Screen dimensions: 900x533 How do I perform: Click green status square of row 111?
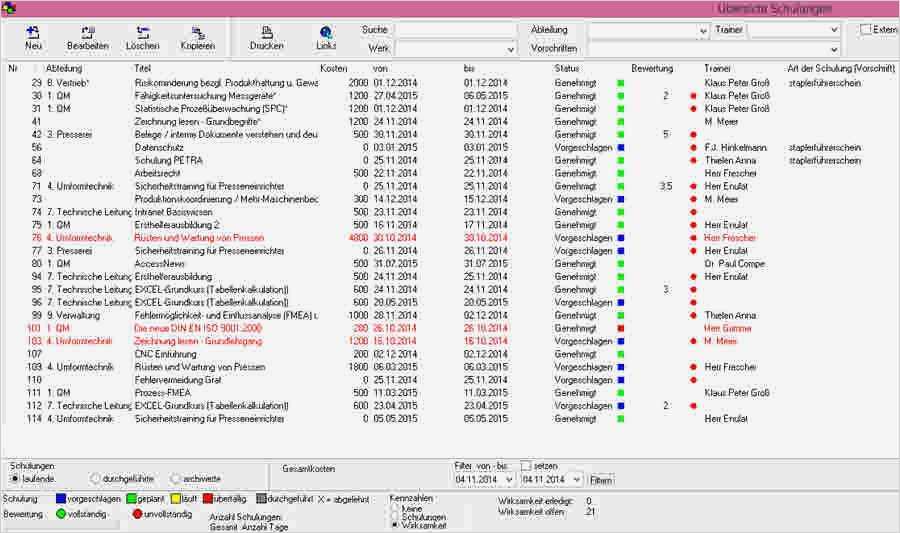pos(620,393)
